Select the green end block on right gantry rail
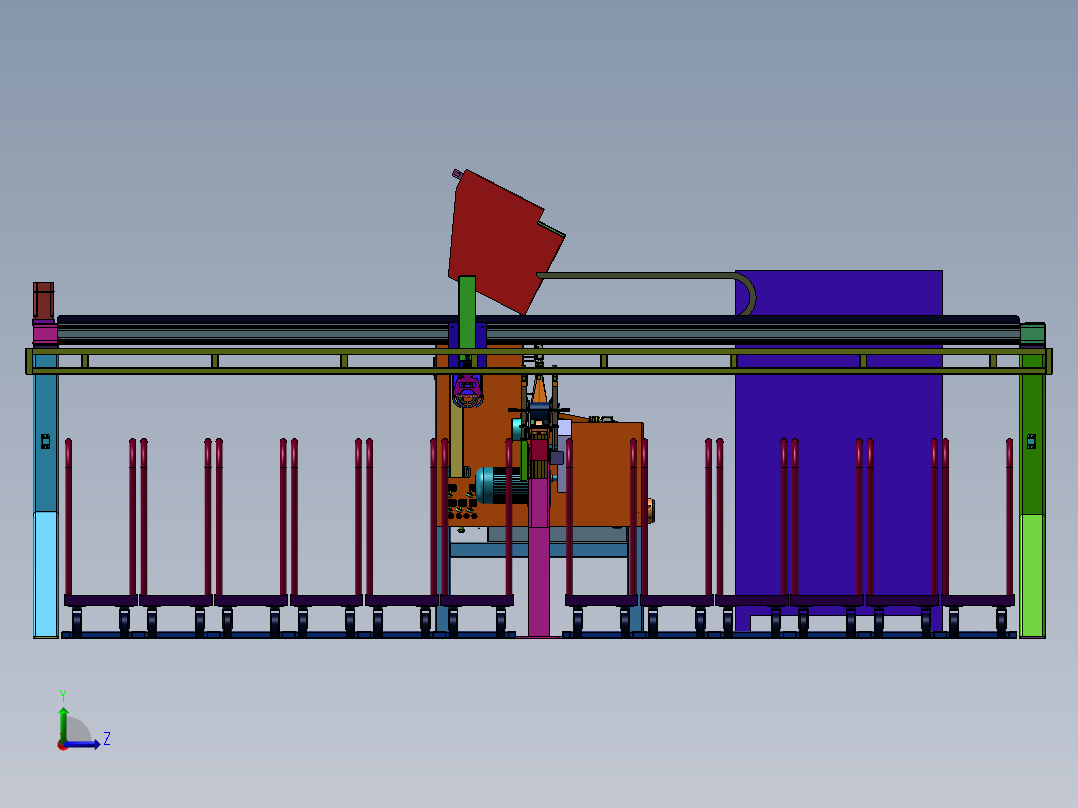The width and height of the screenshot is (1078, 808). pos(1033,334)
